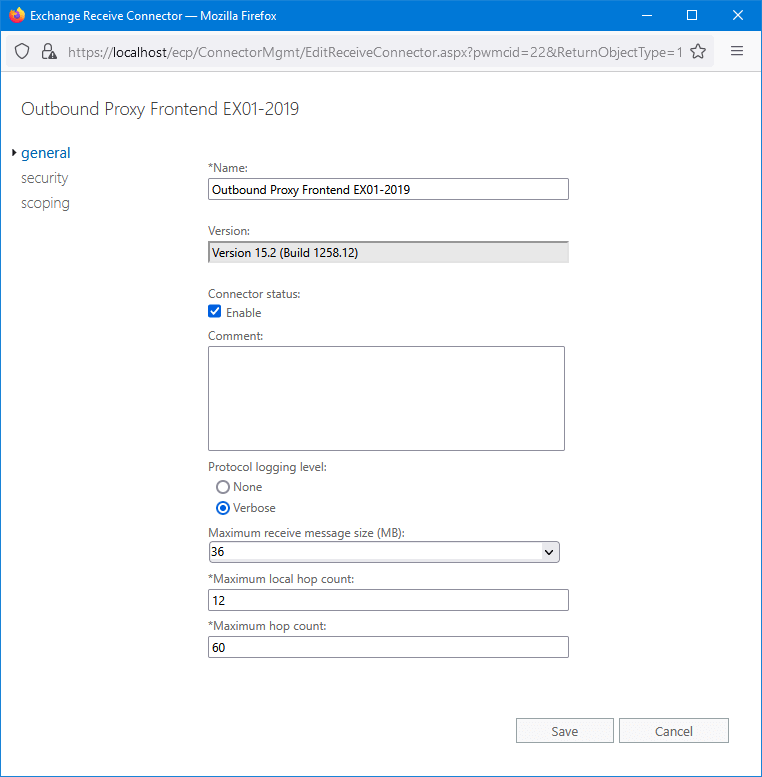Toggle the Enable connector status checkbox
The height and width of the screenshot is (777, 762).
point(215,312)
